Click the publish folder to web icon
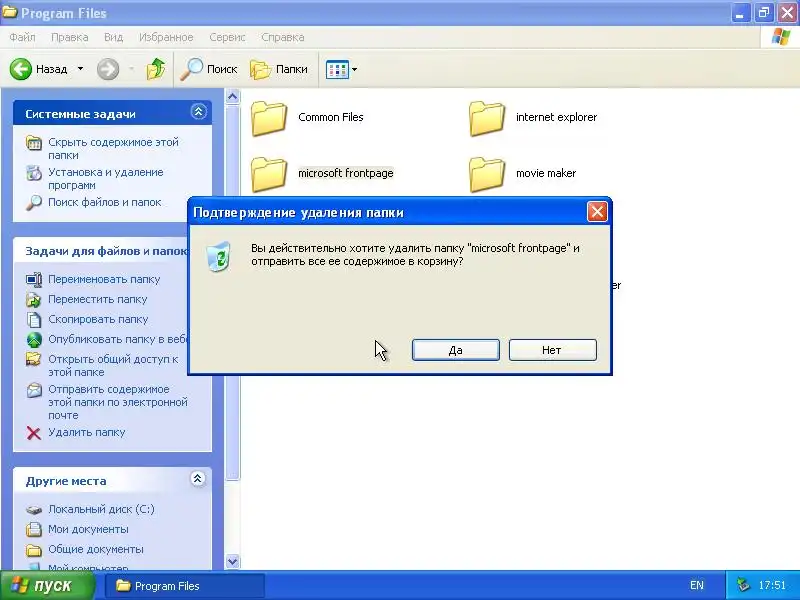 point(34,339)
